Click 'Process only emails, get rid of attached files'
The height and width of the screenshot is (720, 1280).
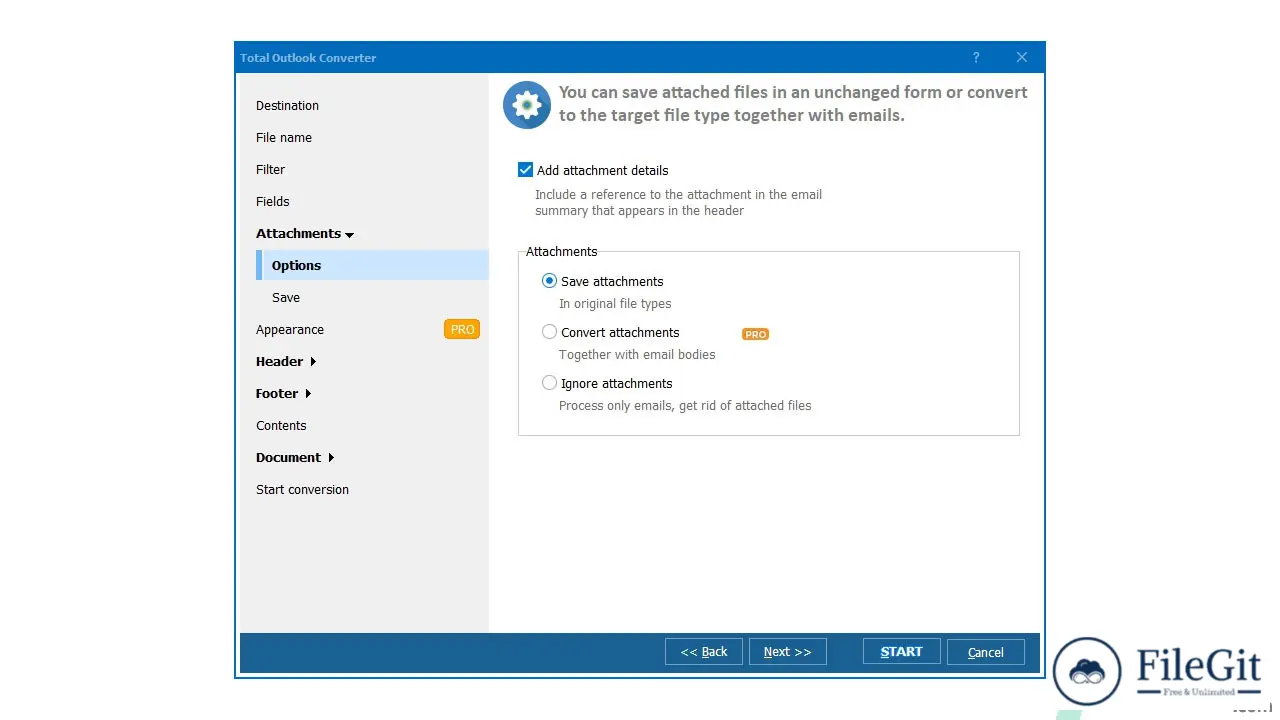coord(685,405)
